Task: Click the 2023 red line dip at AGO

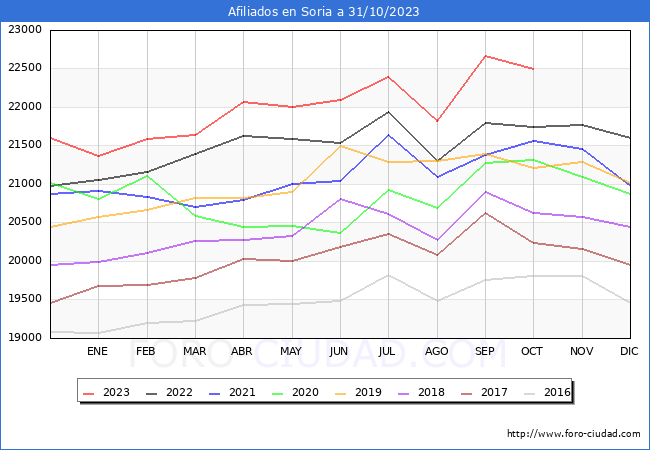Action: pos(437,121)
